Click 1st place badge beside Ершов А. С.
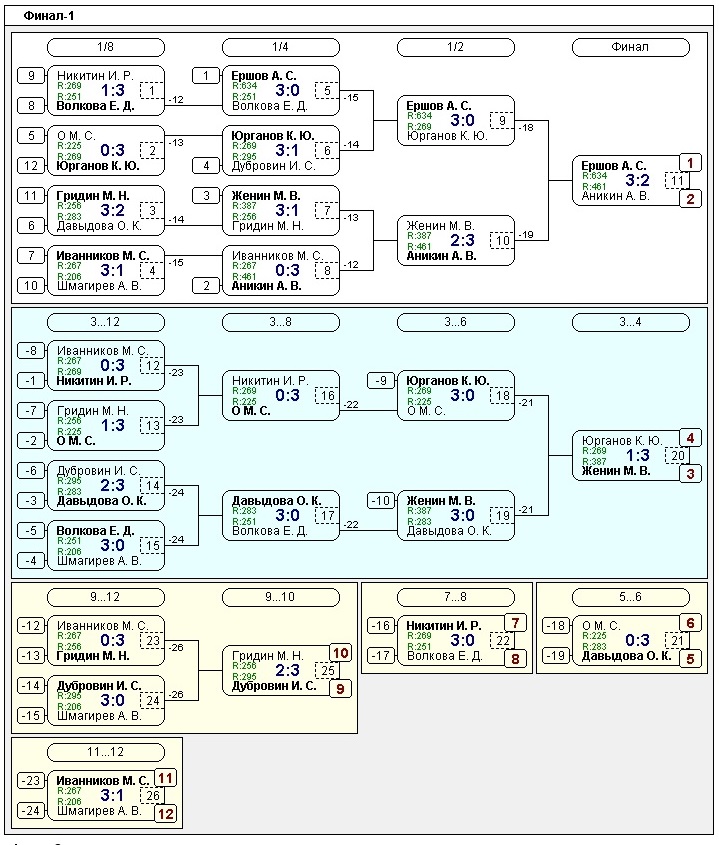 pyautogui.click(x=690, y=162)
